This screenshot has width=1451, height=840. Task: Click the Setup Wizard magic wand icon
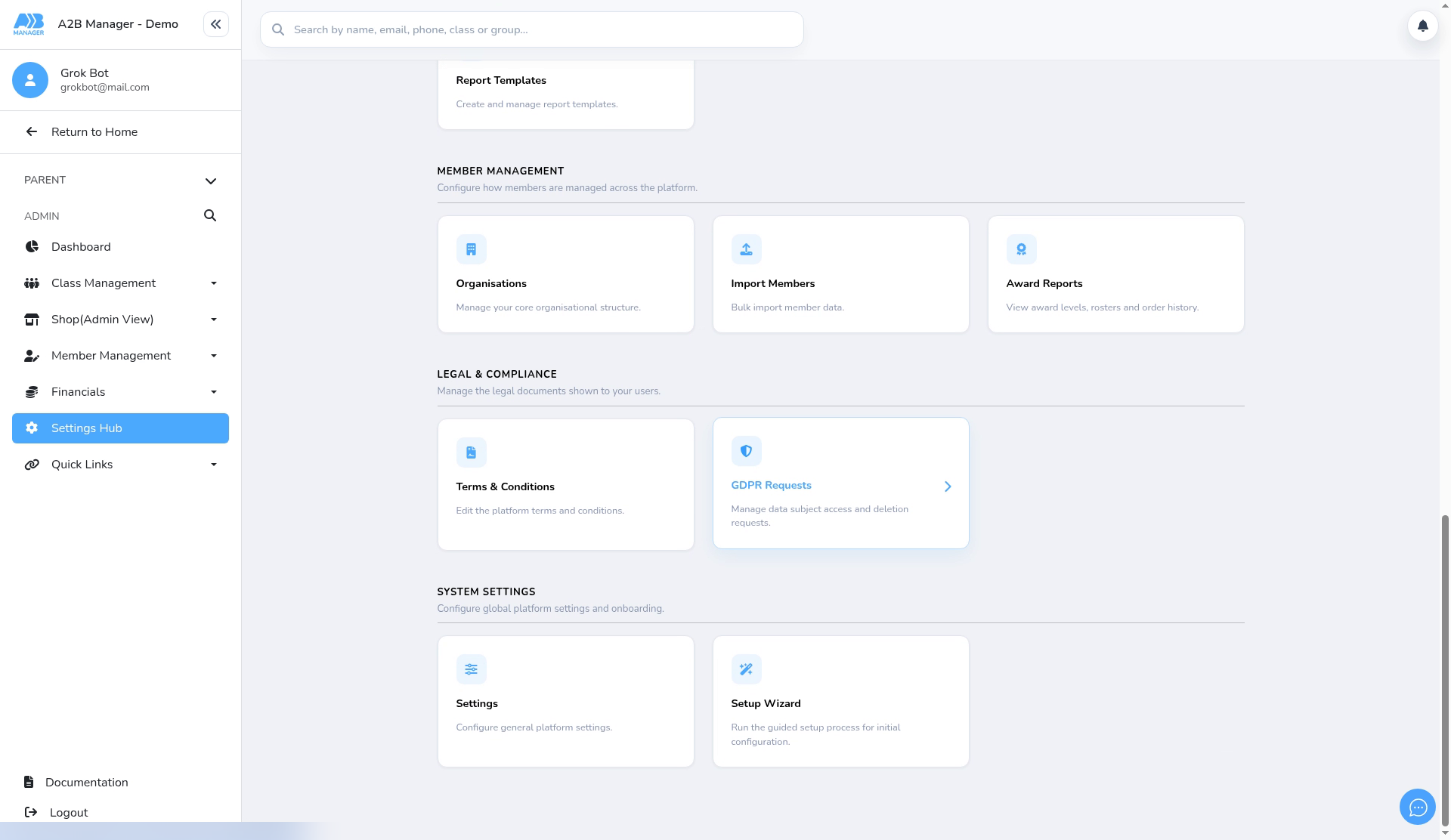point(746,669)
